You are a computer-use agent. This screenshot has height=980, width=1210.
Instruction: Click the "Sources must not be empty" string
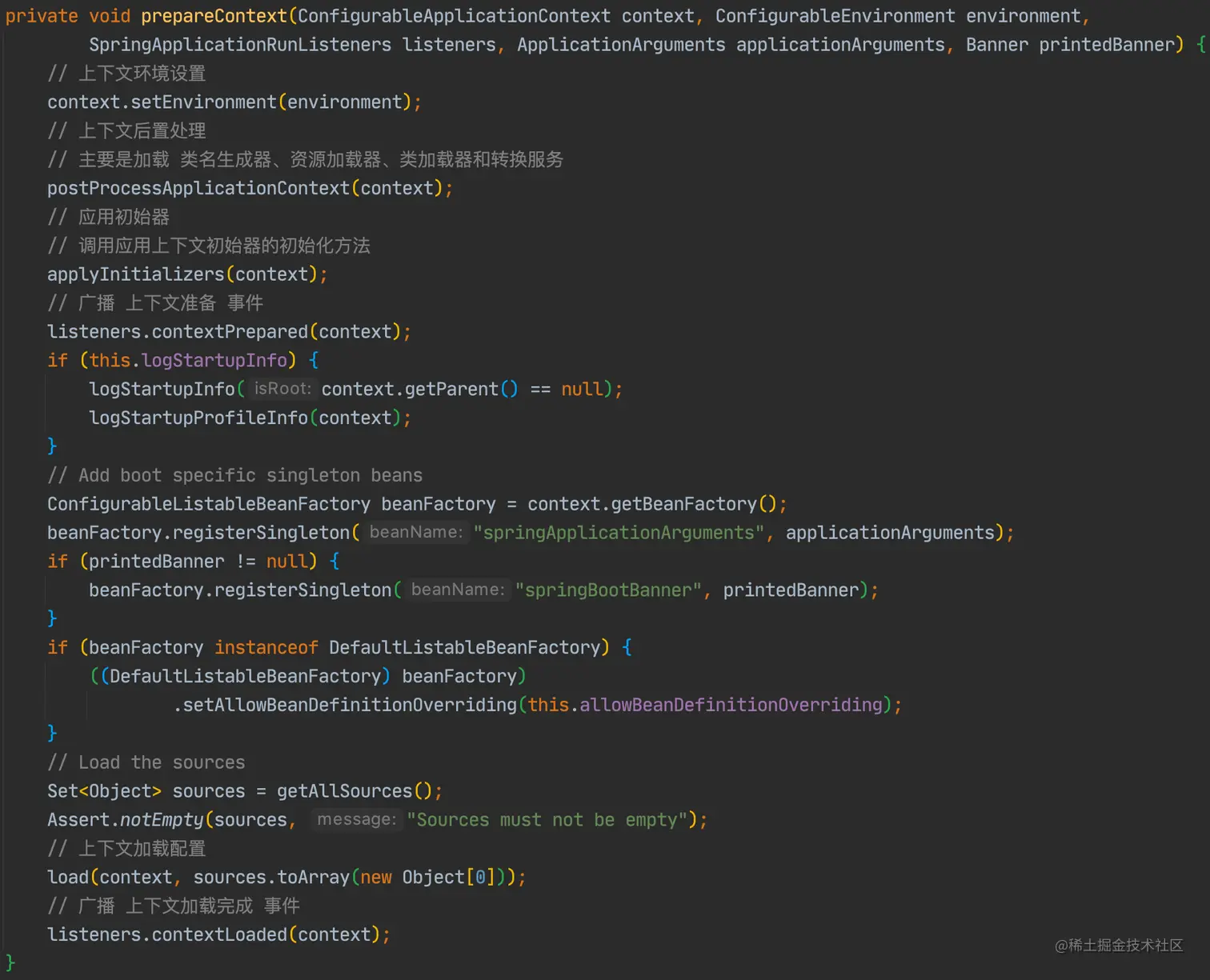pyautogui.click(x=547, y=820)
